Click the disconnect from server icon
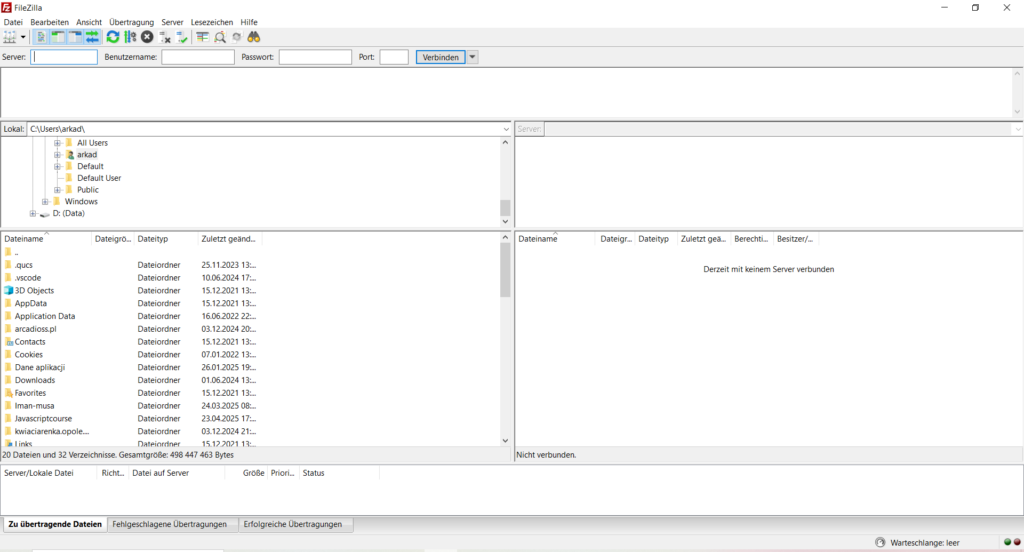1024x552 pixels. click(x=166, y=37)
